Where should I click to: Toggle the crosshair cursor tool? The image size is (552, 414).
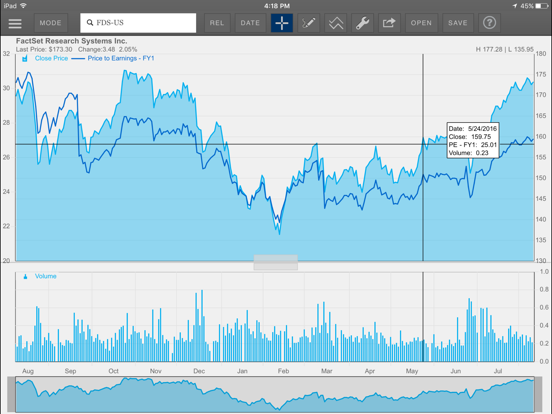(x=282, y=23)
